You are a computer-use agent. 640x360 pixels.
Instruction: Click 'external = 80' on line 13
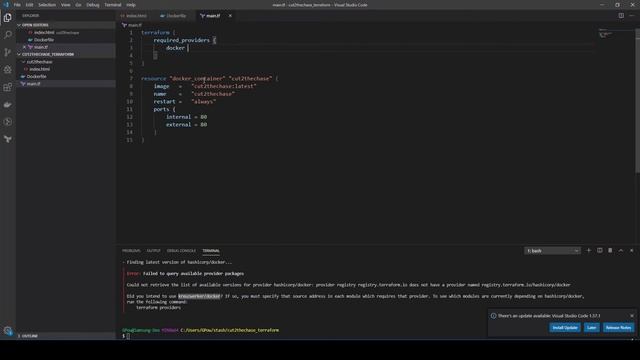[x=186, y=124]
